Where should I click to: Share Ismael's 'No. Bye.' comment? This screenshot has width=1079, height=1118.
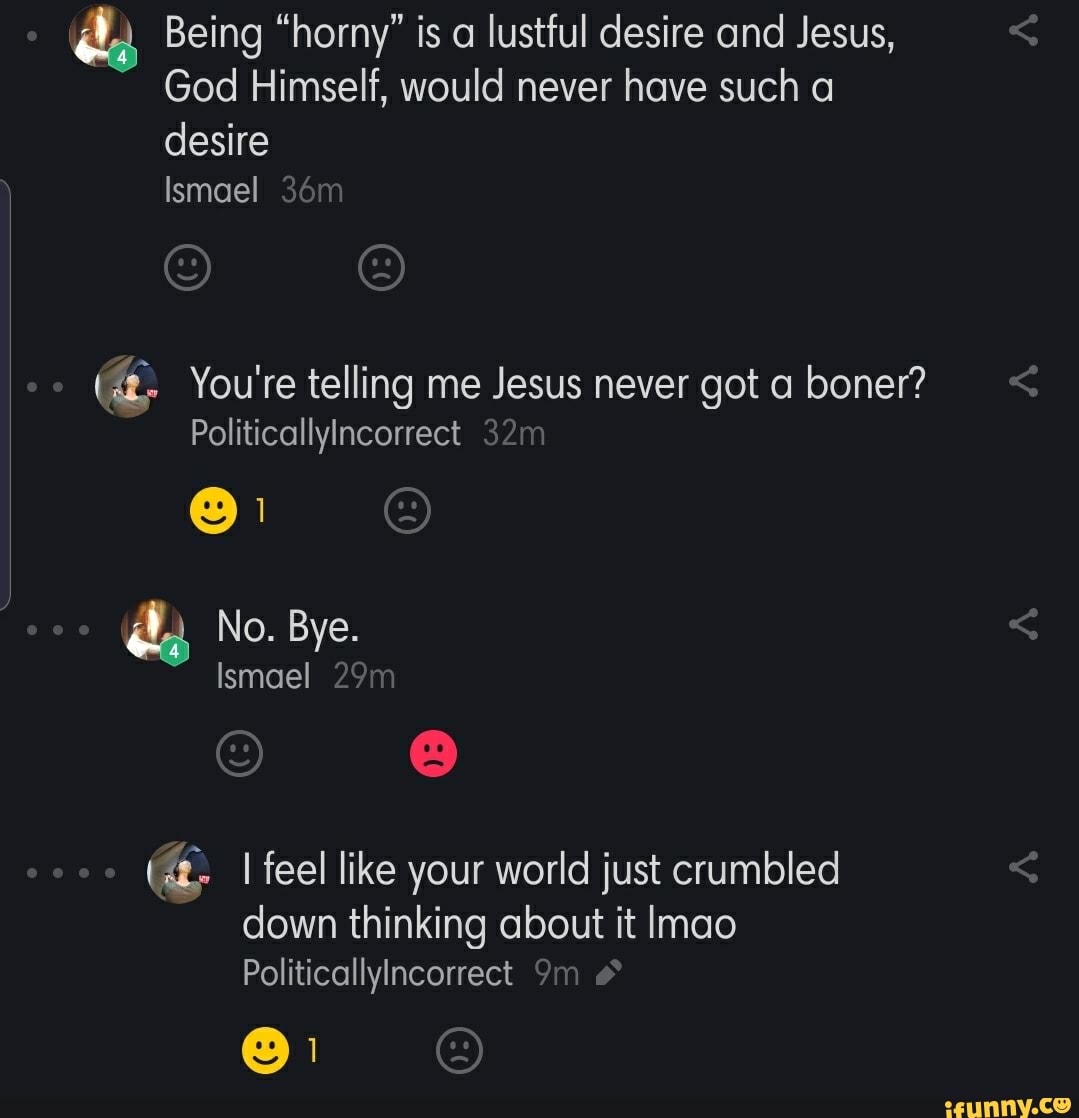(x=1023, y=625)
